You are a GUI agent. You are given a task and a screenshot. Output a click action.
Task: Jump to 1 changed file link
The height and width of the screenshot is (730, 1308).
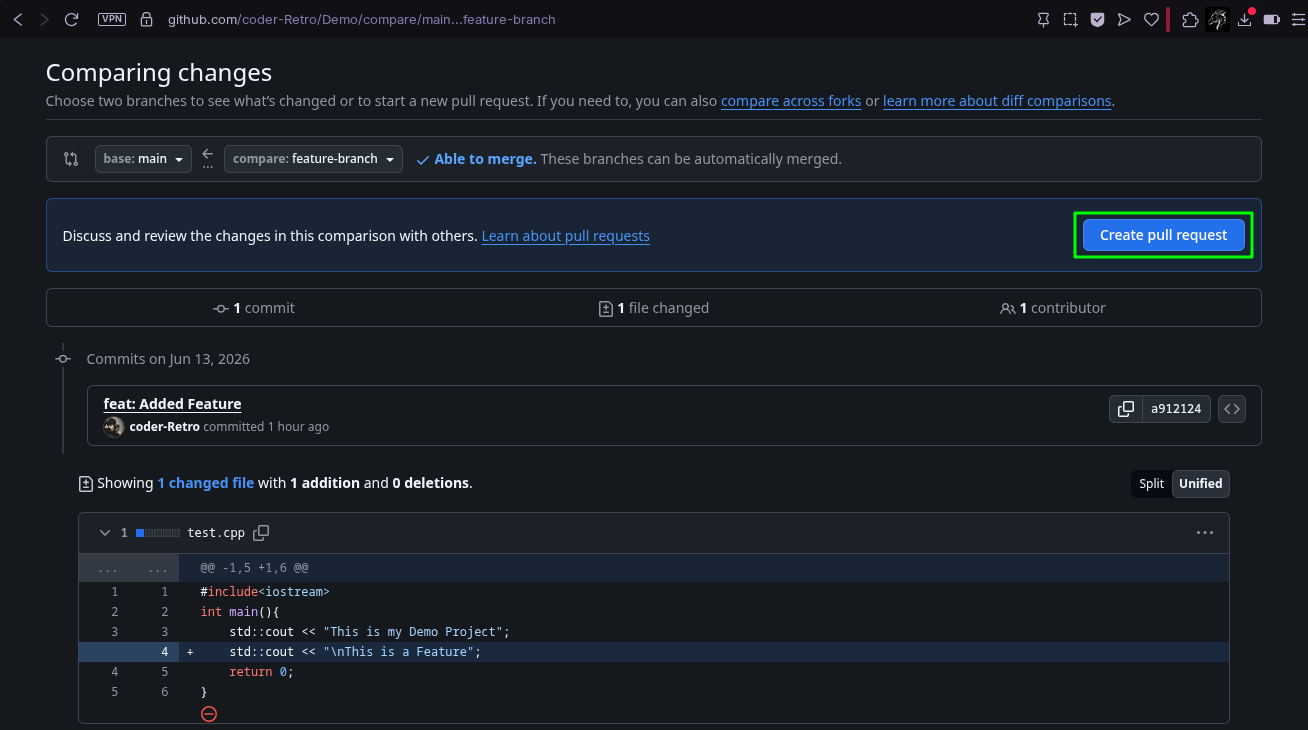(205, 483)
